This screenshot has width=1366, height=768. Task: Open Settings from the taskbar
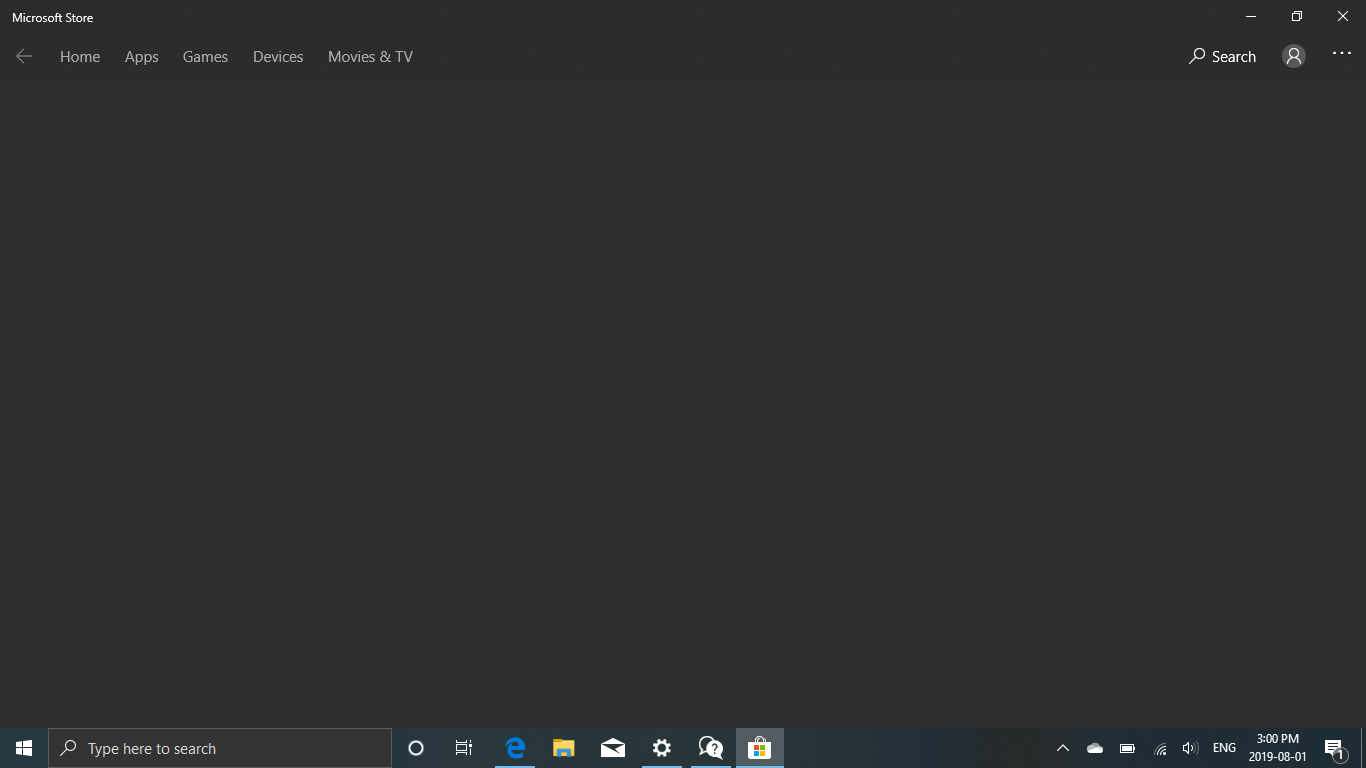(662, 748)
